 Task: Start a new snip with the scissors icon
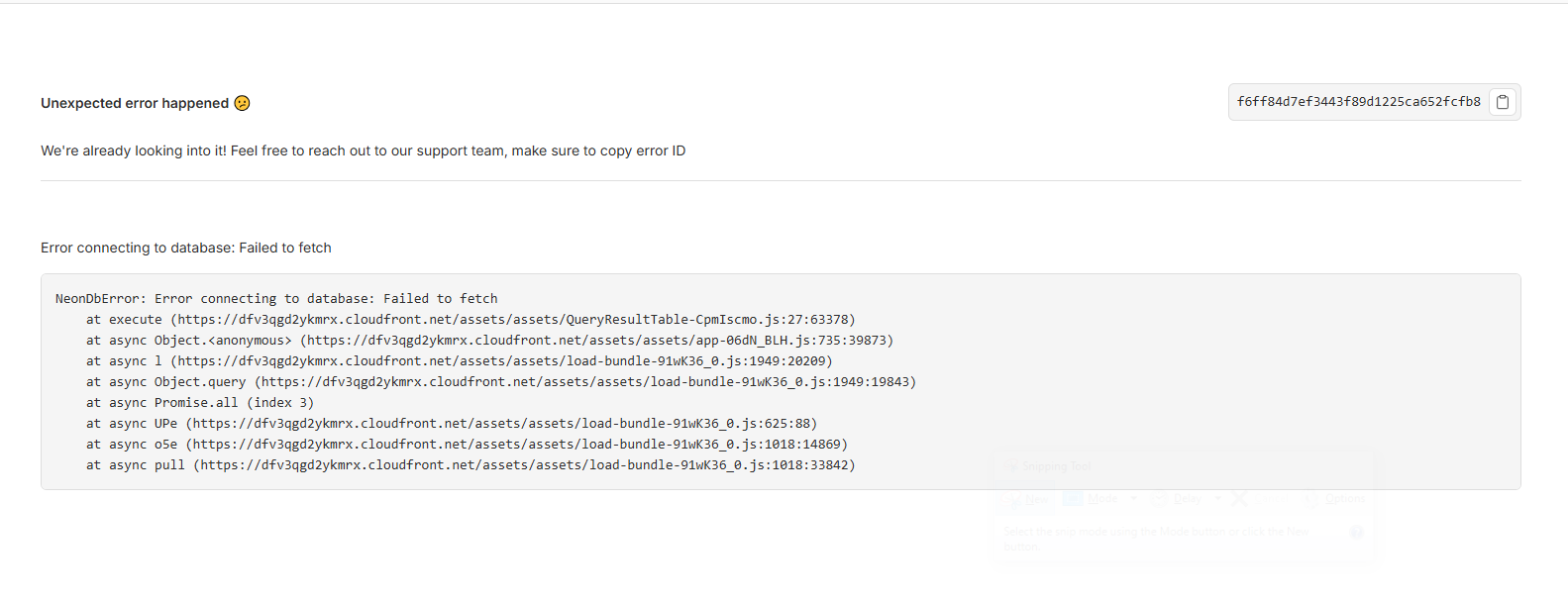(x=1012, y=499)
